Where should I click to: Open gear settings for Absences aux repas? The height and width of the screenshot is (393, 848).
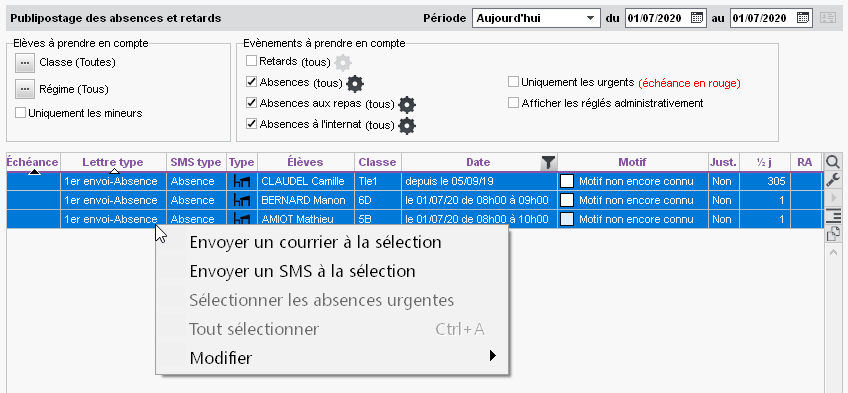[x=407, y=104]
